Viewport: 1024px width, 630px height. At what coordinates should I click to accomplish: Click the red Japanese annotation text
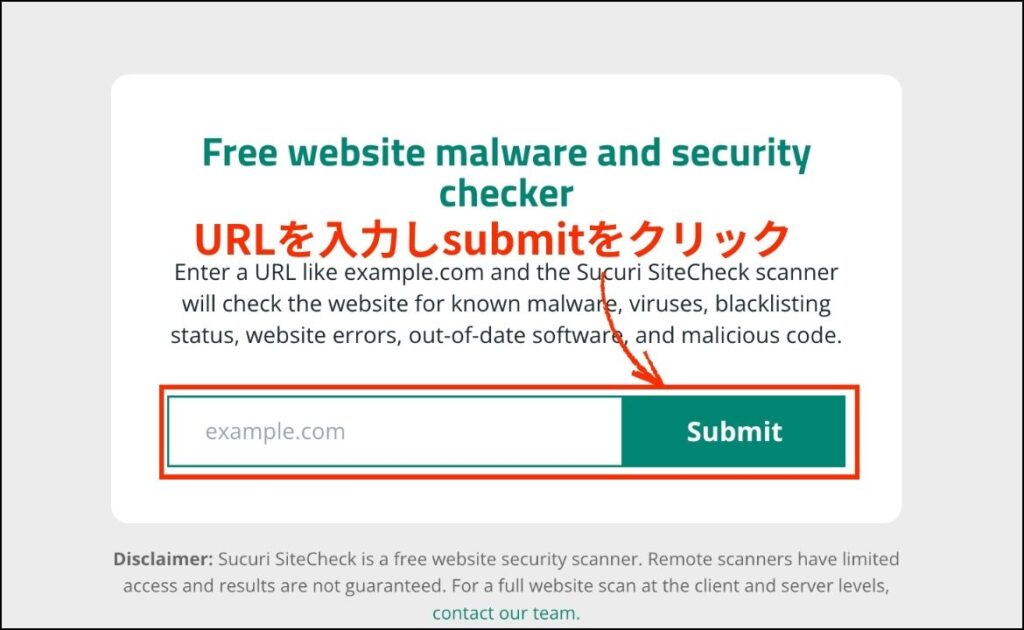point(492,239)
